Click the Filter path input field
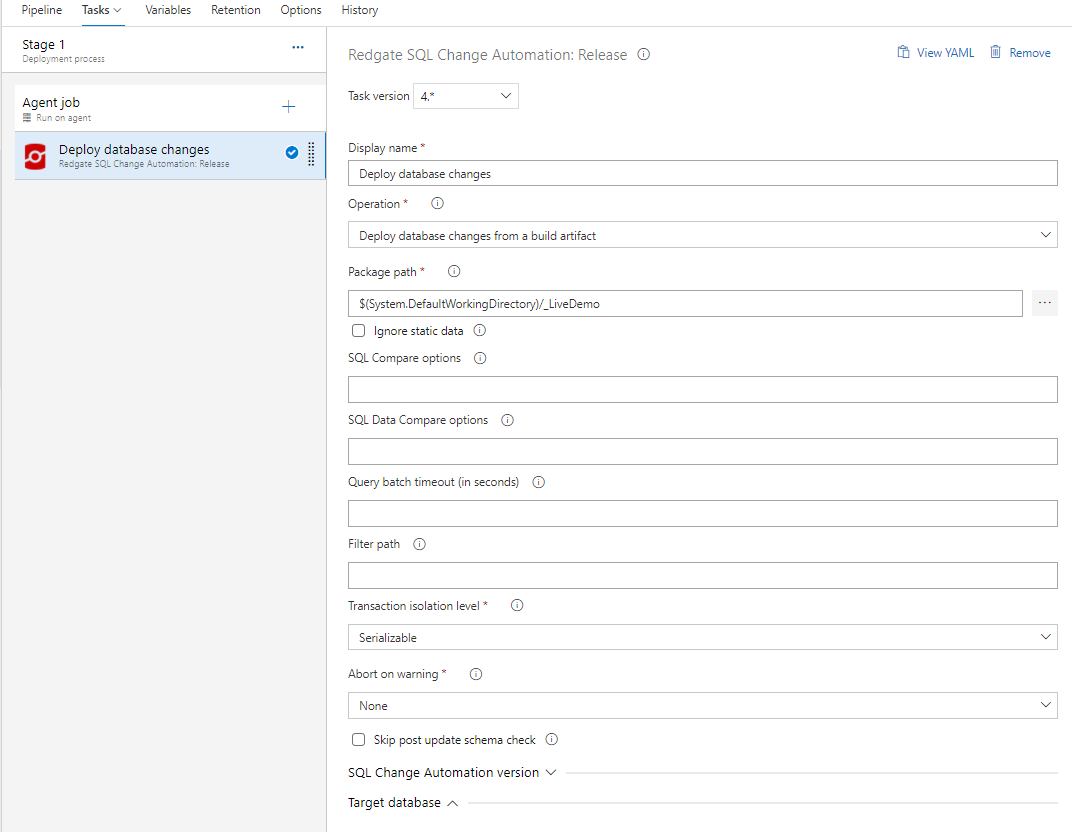The width and height of the screenshot is (1072, 832). 703,575
